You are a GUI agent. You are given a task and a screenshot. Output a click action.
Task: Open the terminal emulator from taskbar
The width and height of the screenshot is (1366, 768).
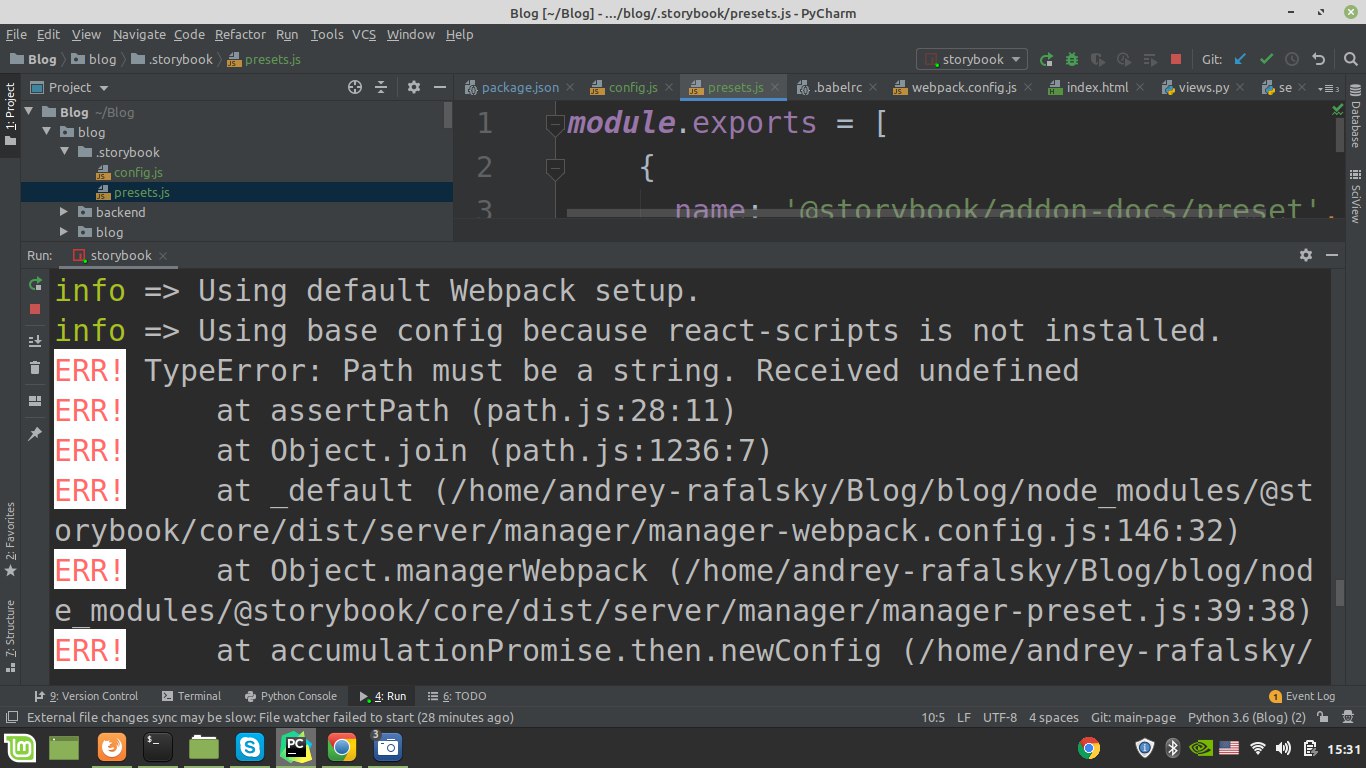tap(157, 746)
